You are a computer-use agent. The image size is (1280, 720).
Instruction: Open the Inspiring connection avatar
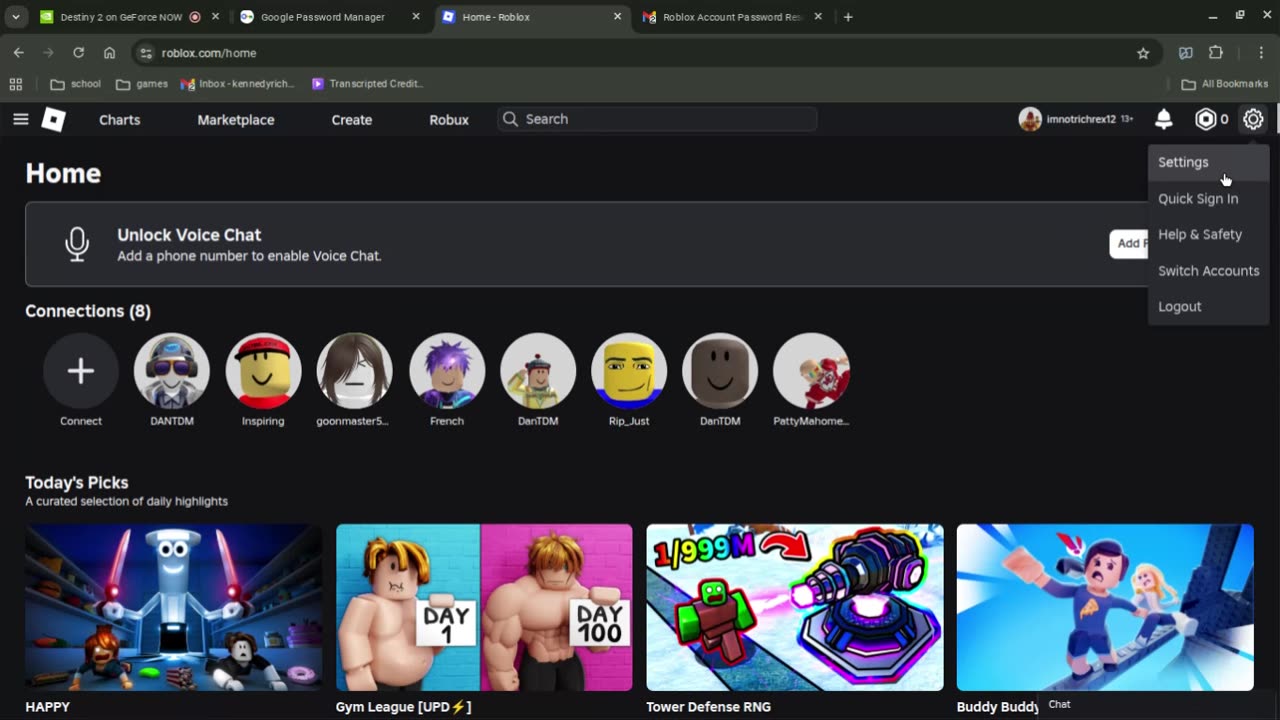pos(263,371)
